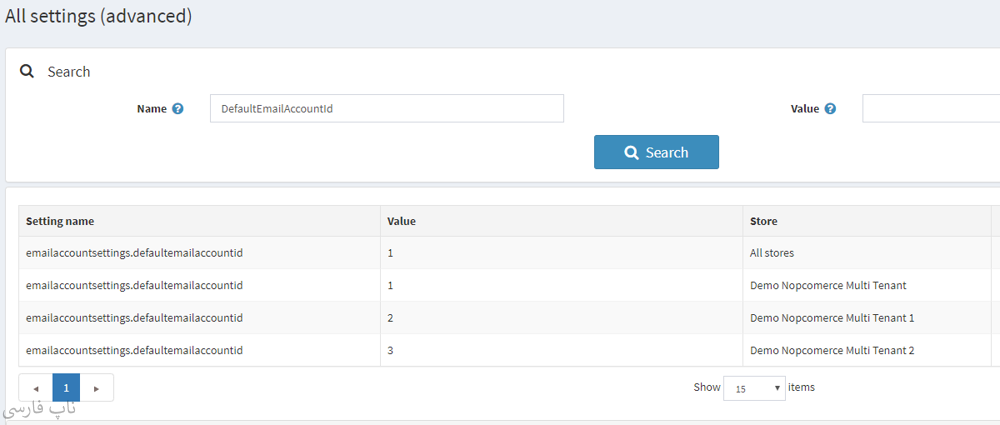Select the Demo Nopcomerce Multi Tenant 1 row
This screenshot has width=1000, height=425.
134,318
